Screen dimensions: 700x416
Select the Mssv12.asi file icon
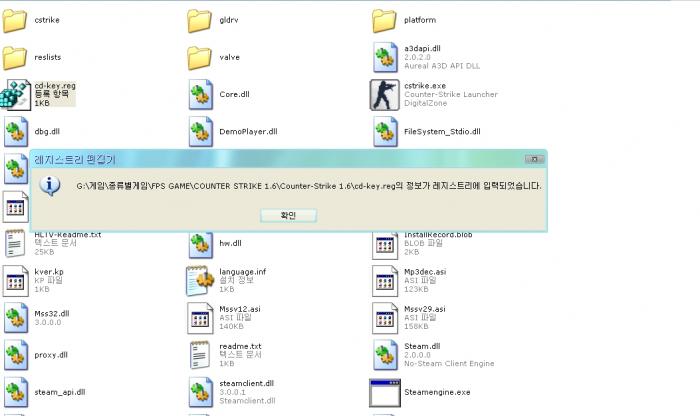[200, 318]
